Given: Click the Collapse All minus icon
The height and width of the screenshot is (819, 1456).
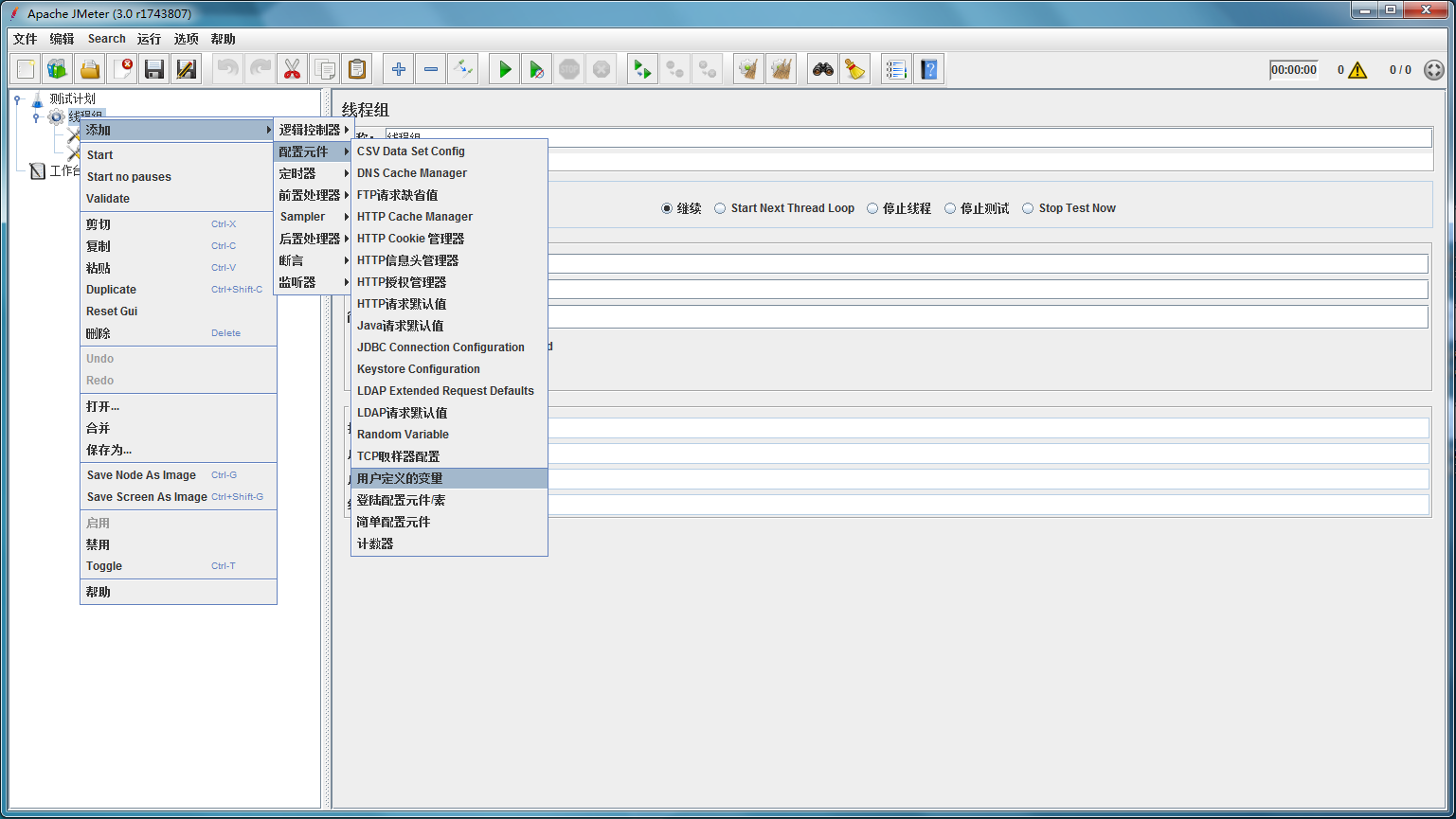Looking at the screenshot, I should pyautogui.click(x=431, y=69).
